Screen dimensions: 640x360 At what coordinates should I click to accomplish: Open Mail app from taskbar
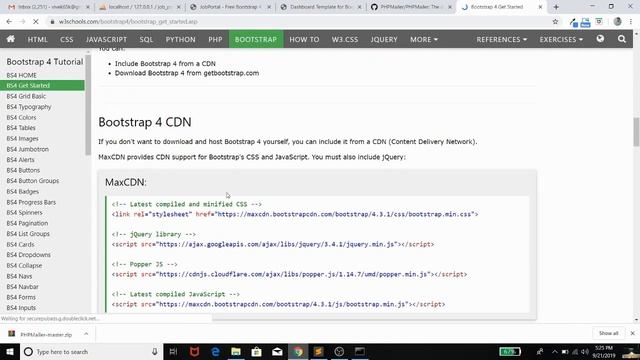pos(277,351)
